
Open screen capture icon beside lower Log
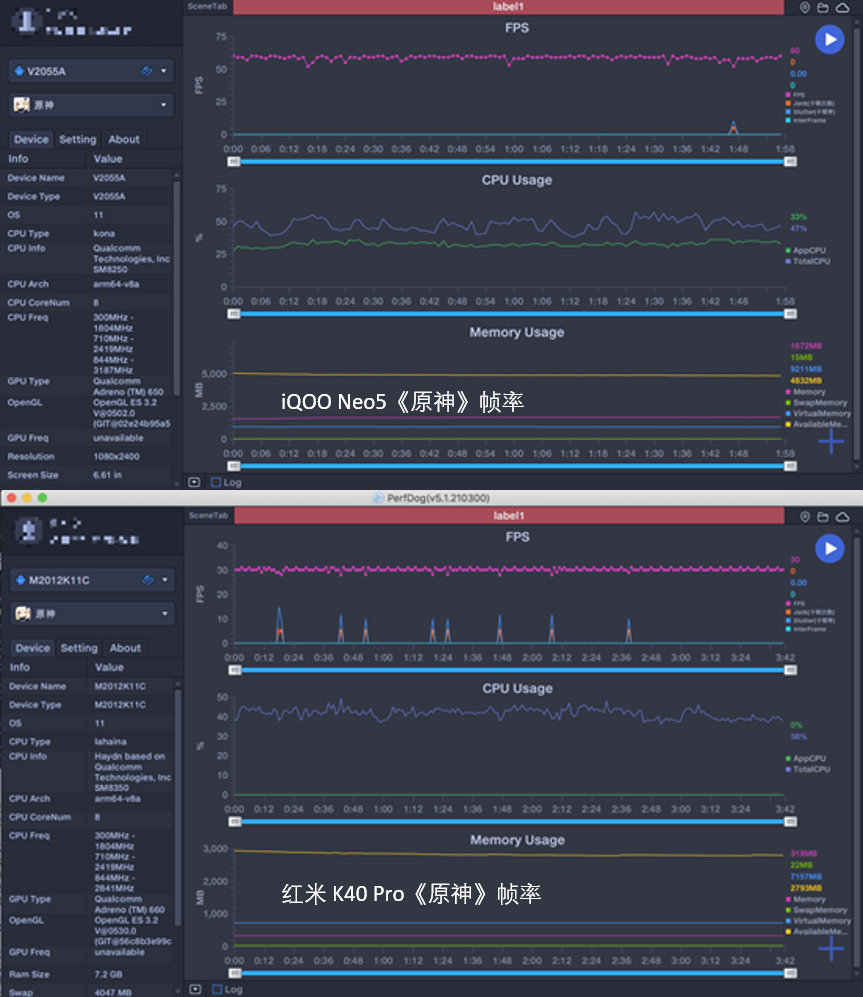point(195,989)
